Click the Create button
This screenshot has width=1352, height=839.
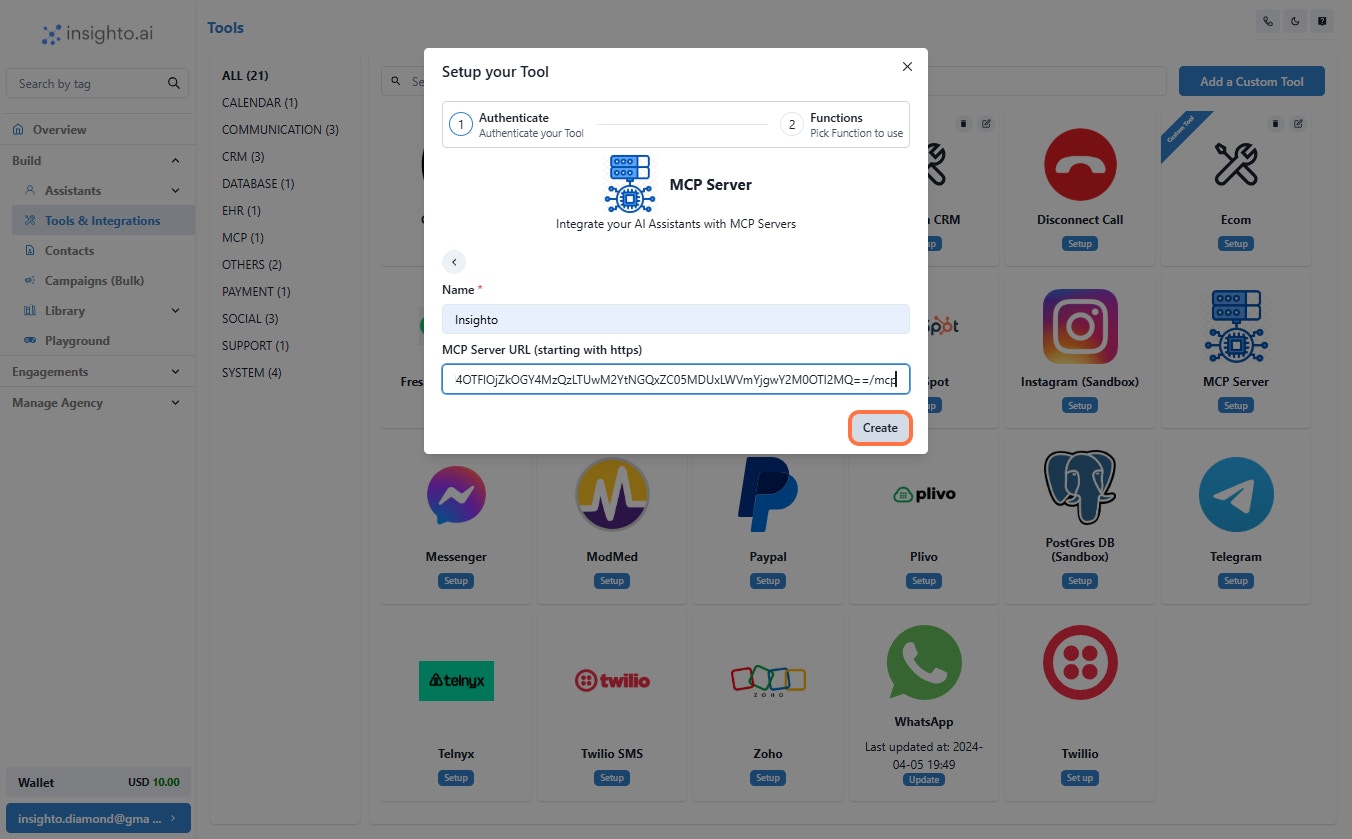coord(880,428)
